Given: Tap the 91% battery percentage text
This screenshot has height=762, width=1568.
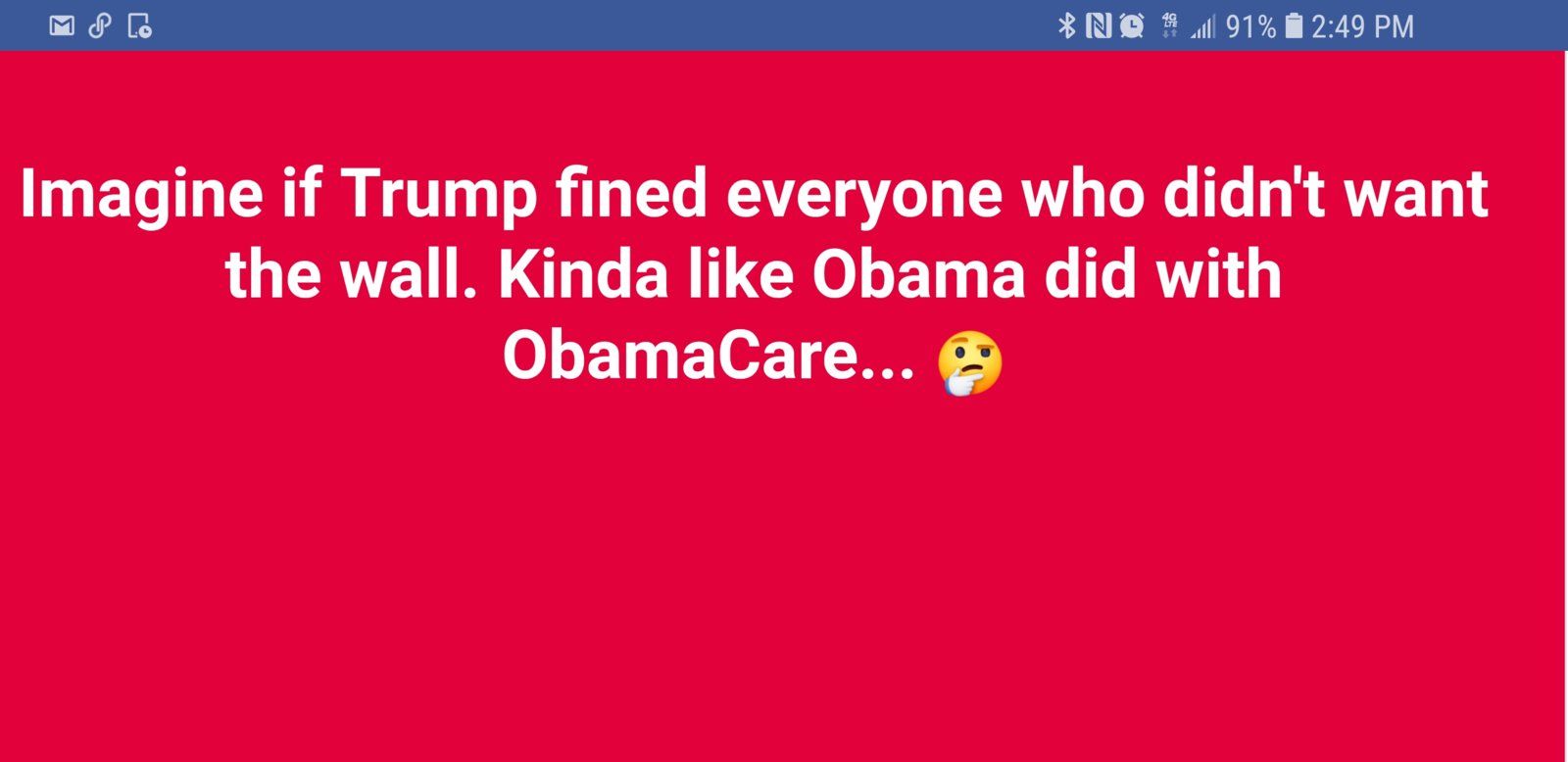Looking at the screenshot, I should click(1251, 26).
